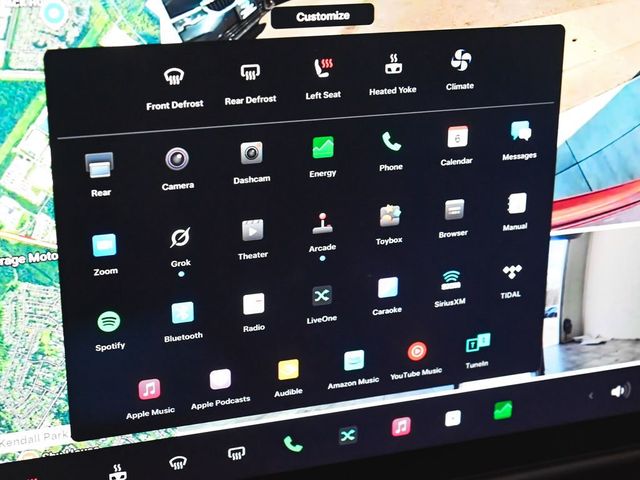This screenshot has width=640, height=480.
Task: Toggle front defrost from bottom dock
Action: coord(178,463)
